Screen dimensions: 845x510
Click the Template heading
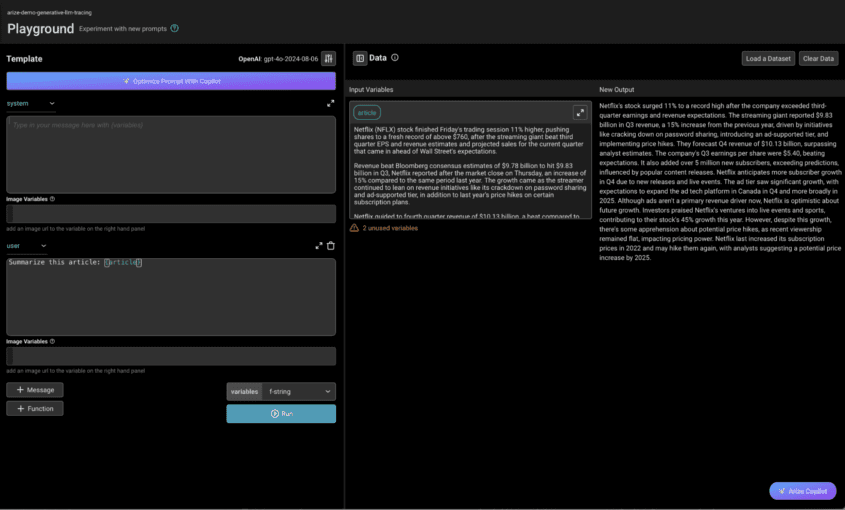(24, 59)
